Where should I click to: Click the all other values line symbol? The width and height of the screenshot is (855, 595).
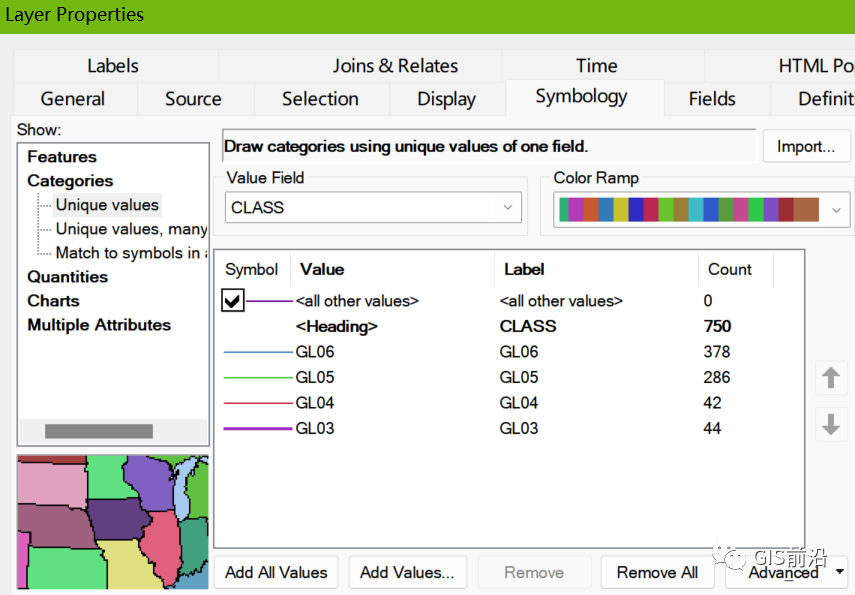click(269, 300)
